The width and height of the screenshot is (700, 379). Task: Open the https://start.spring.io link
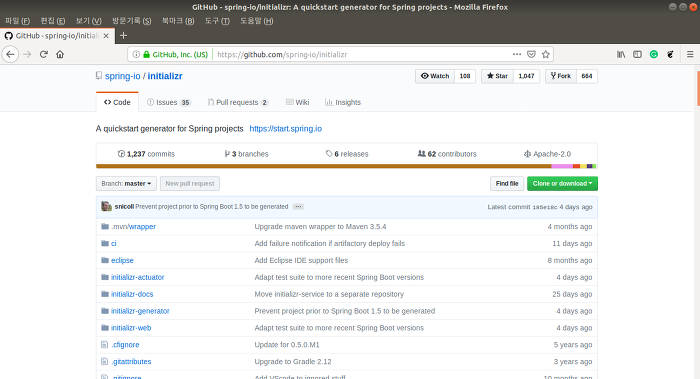click(286, 129)
